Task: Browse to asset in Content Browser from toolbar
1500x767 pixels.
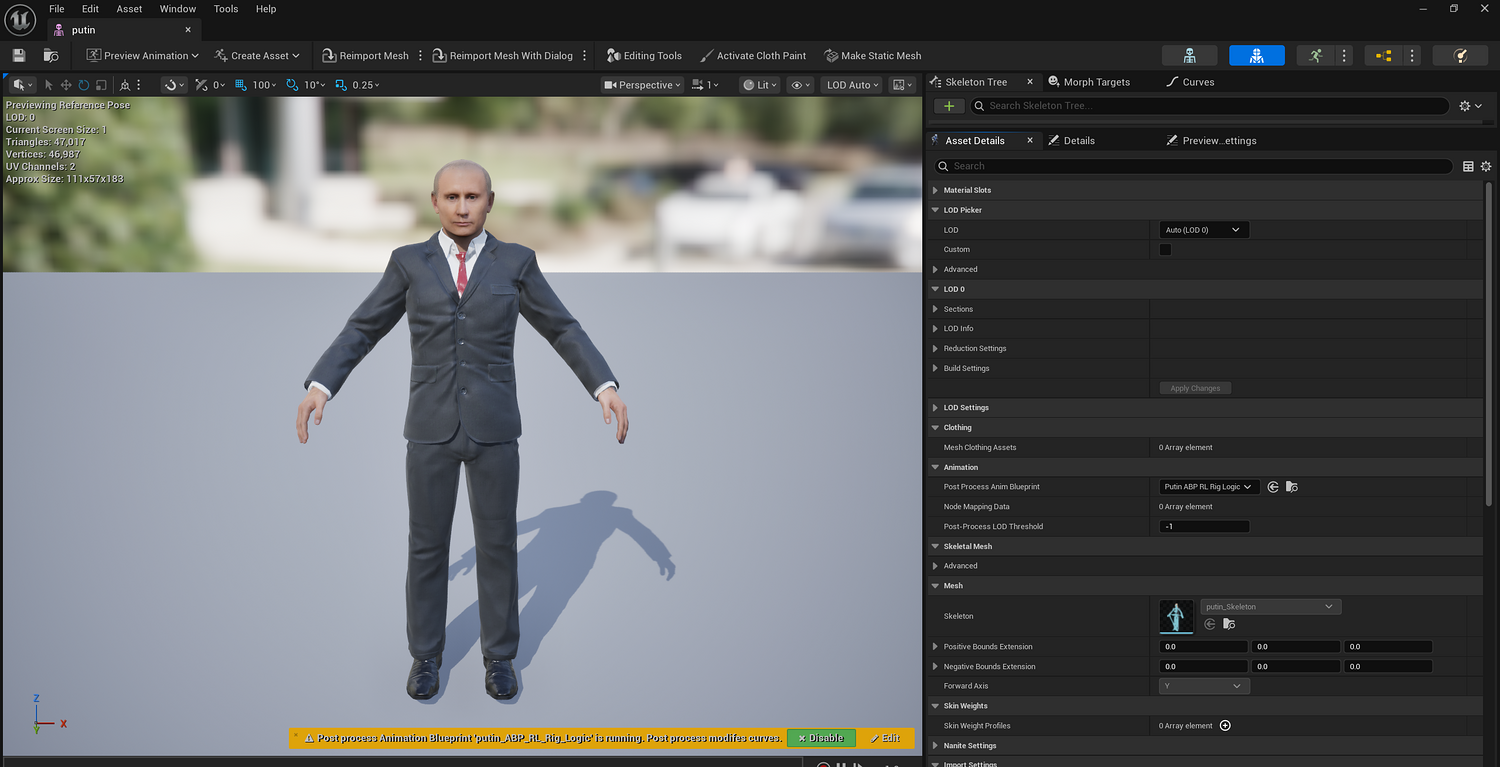Action: pos(51,56)
